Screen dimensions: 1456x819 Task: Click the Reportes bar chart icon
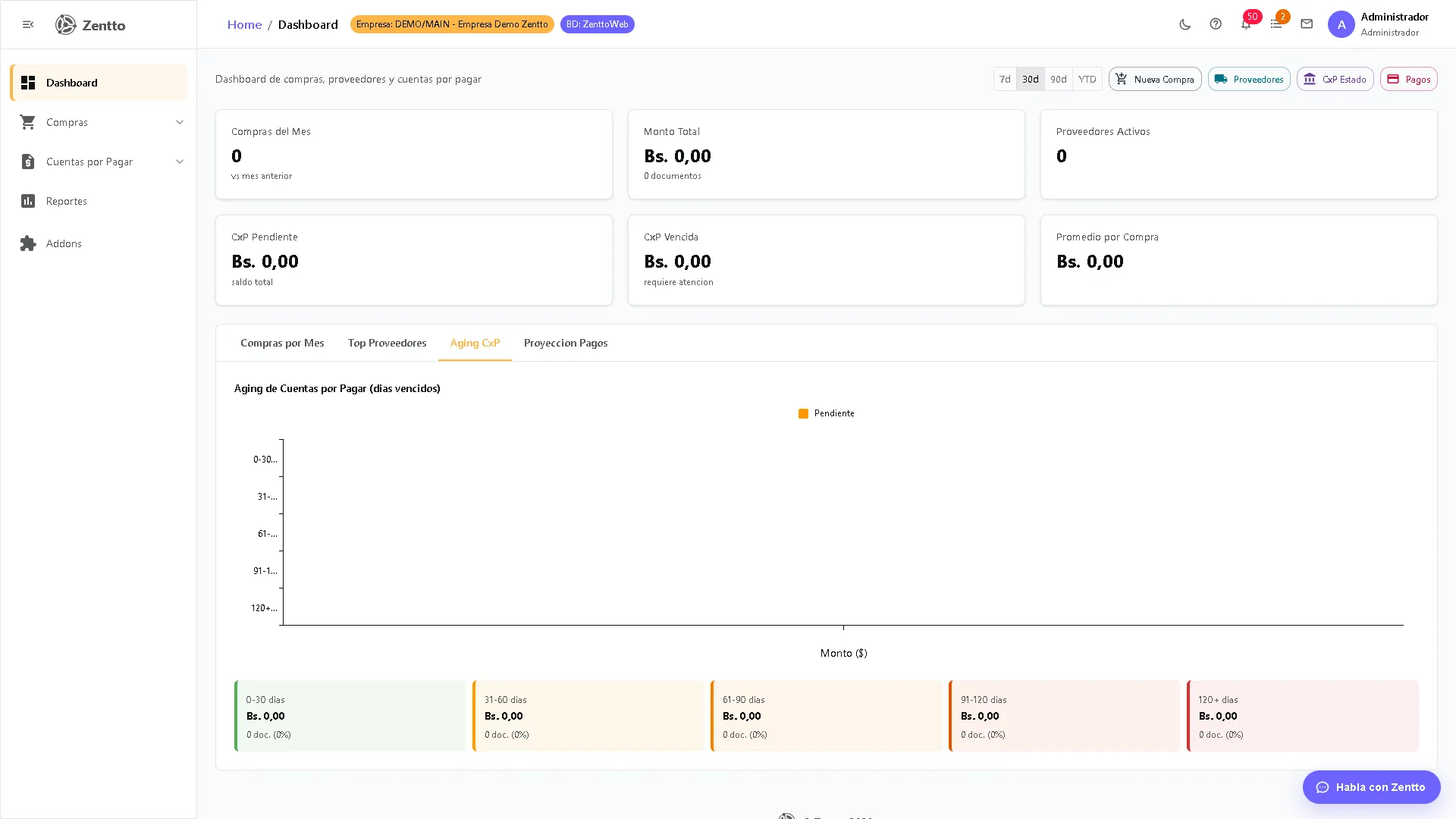pyautogui.click(x=28, y=201)
